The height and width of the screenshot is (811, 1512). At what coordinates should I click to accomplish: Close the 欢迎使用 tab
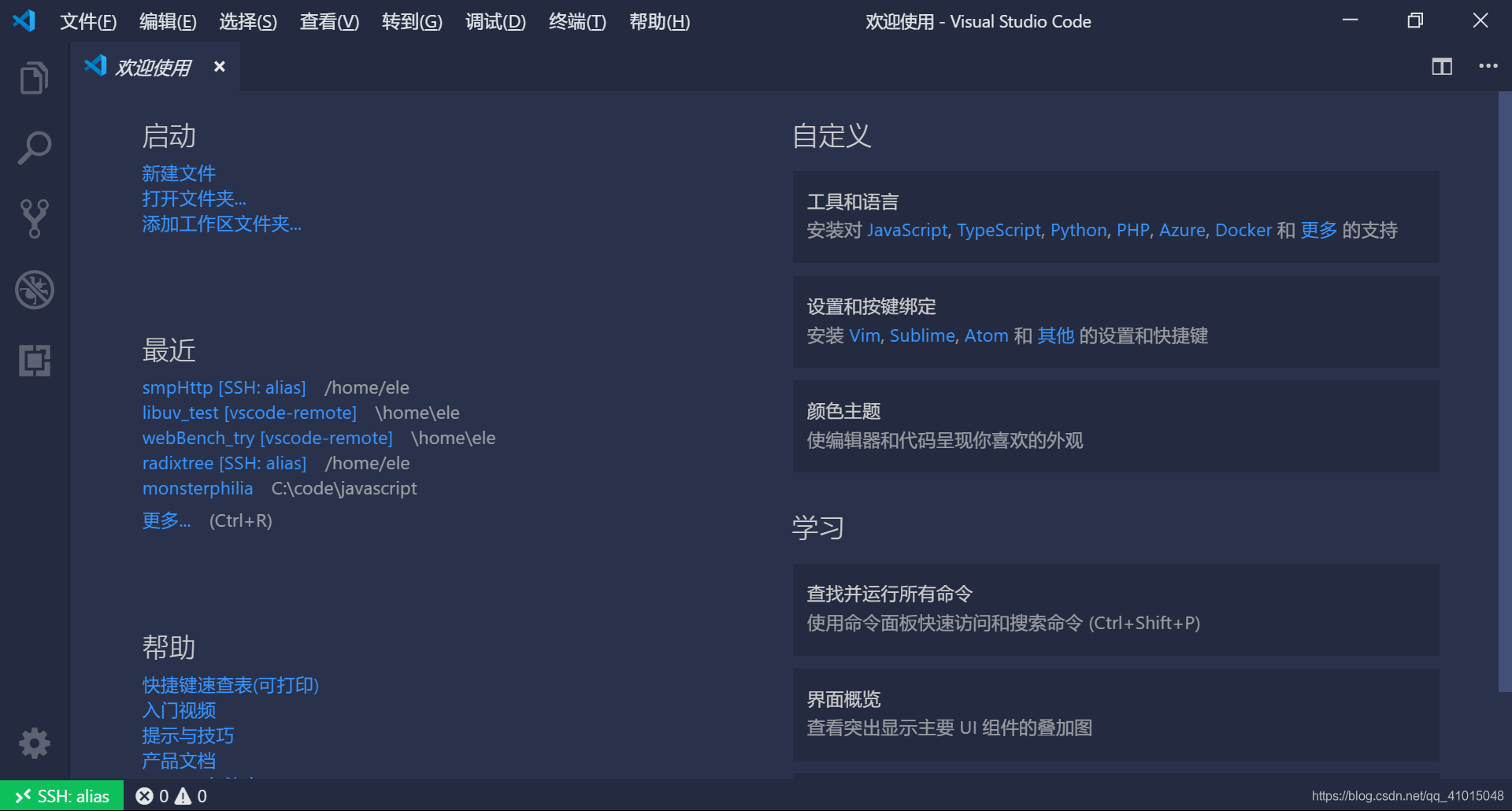tap(220, 67)
